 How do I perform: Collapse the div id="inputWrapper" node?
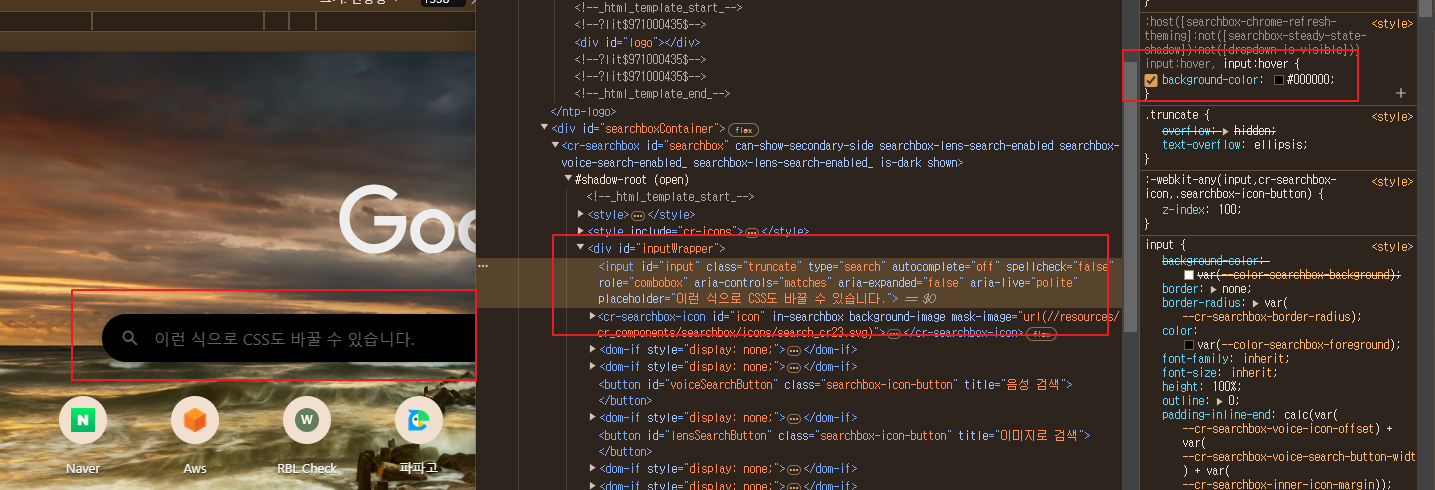[x=580, y=248]
